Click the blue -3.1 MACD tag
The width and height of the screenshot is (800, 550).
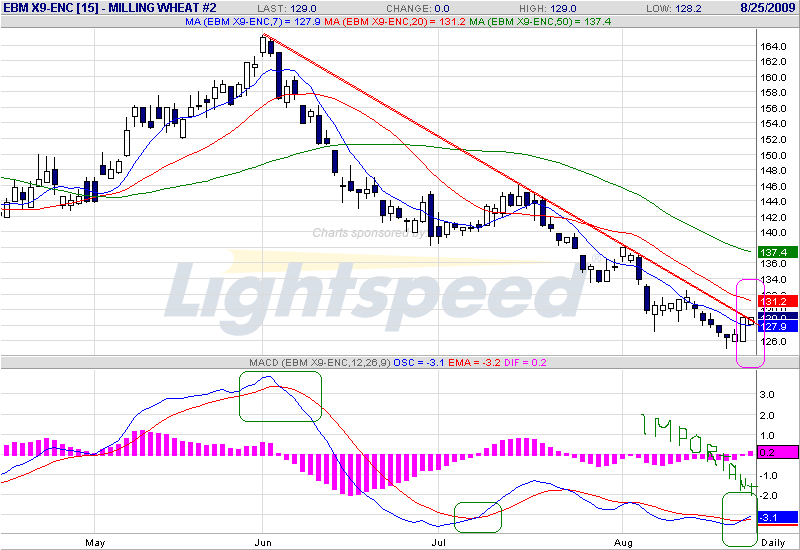pyautogui.click(x=778, y=517)
